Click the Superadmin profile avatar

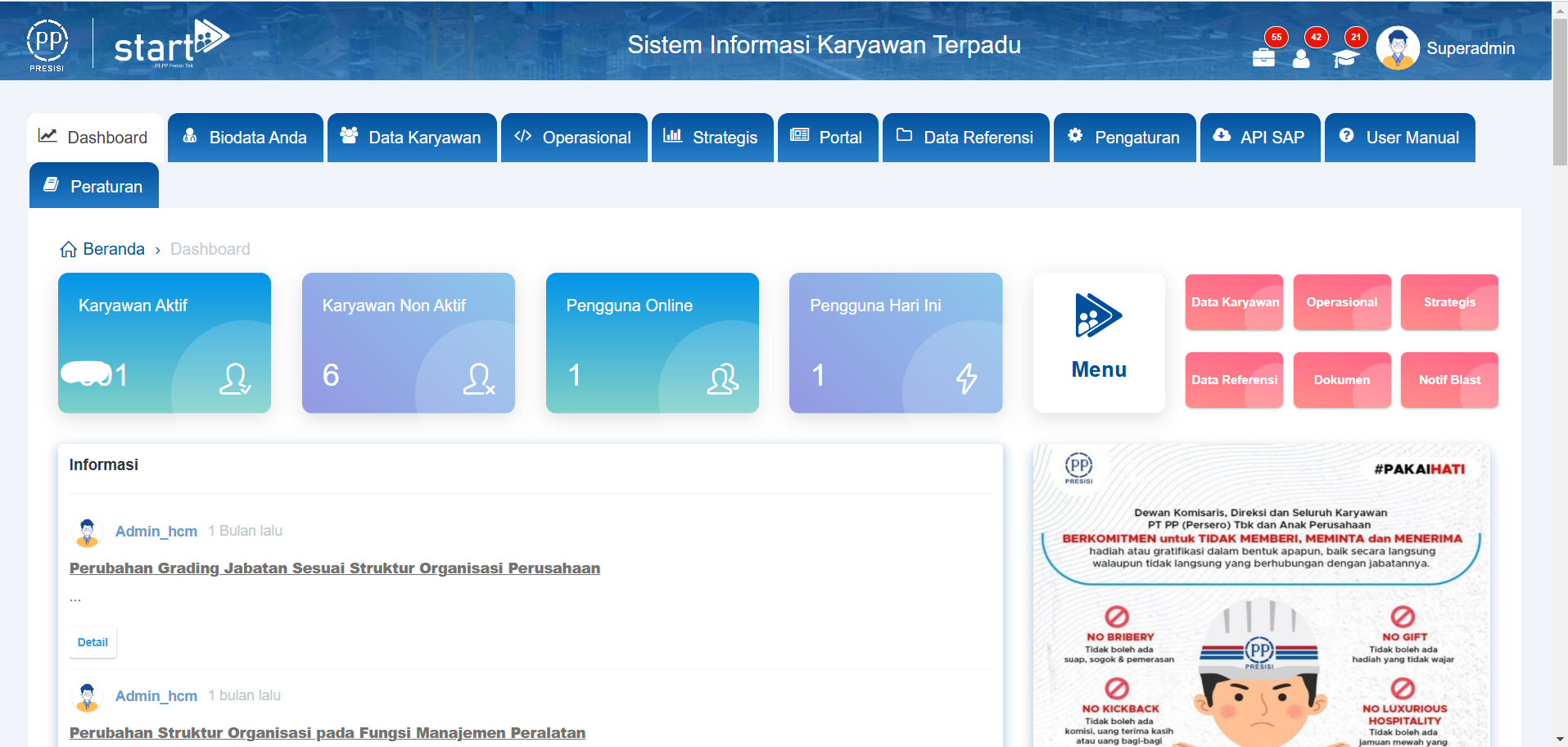[x=1398, y=48]
